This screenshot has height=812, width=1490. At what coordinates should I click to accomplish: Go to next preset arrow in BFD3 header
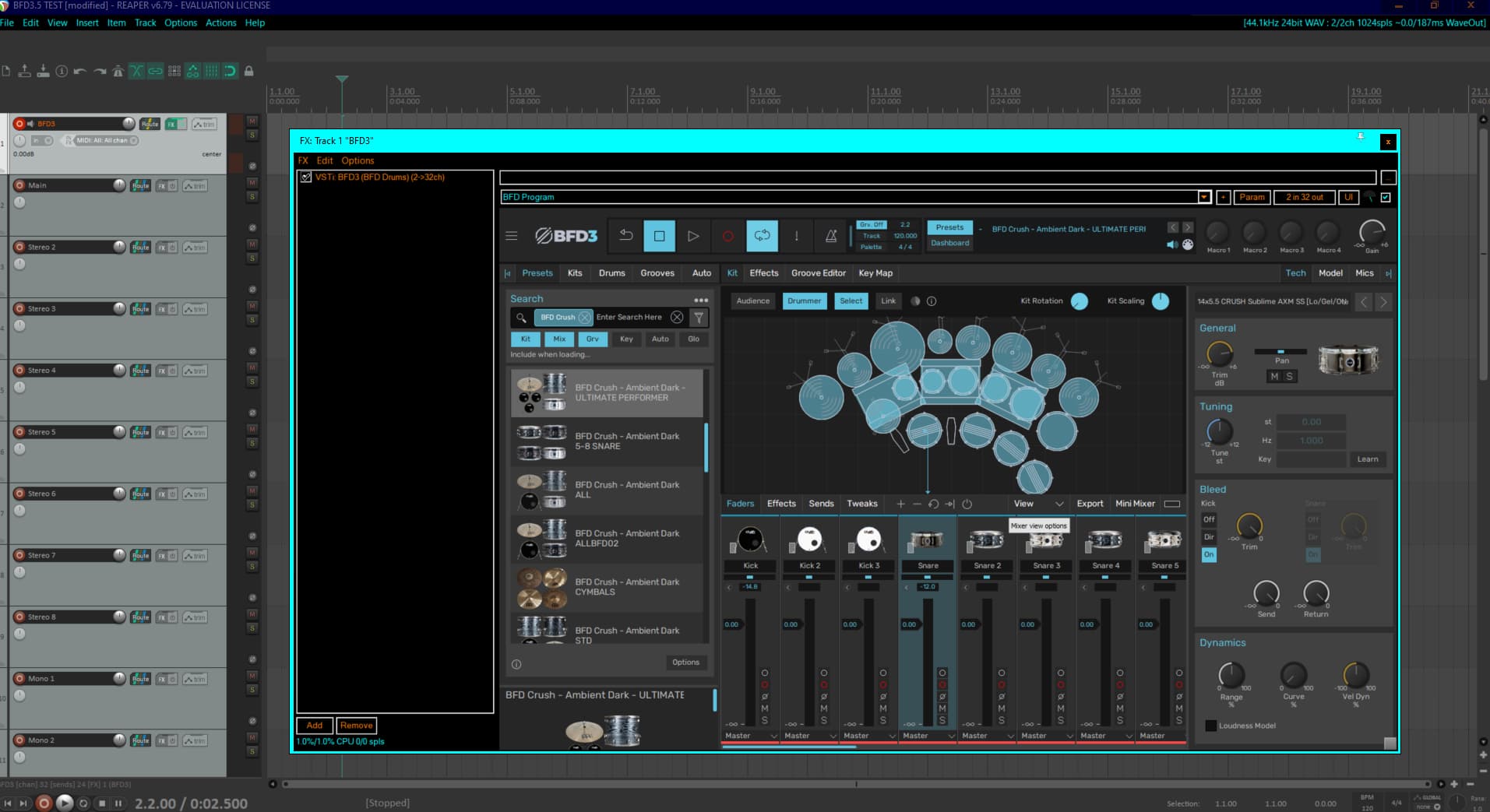(x=1188, y=227)
